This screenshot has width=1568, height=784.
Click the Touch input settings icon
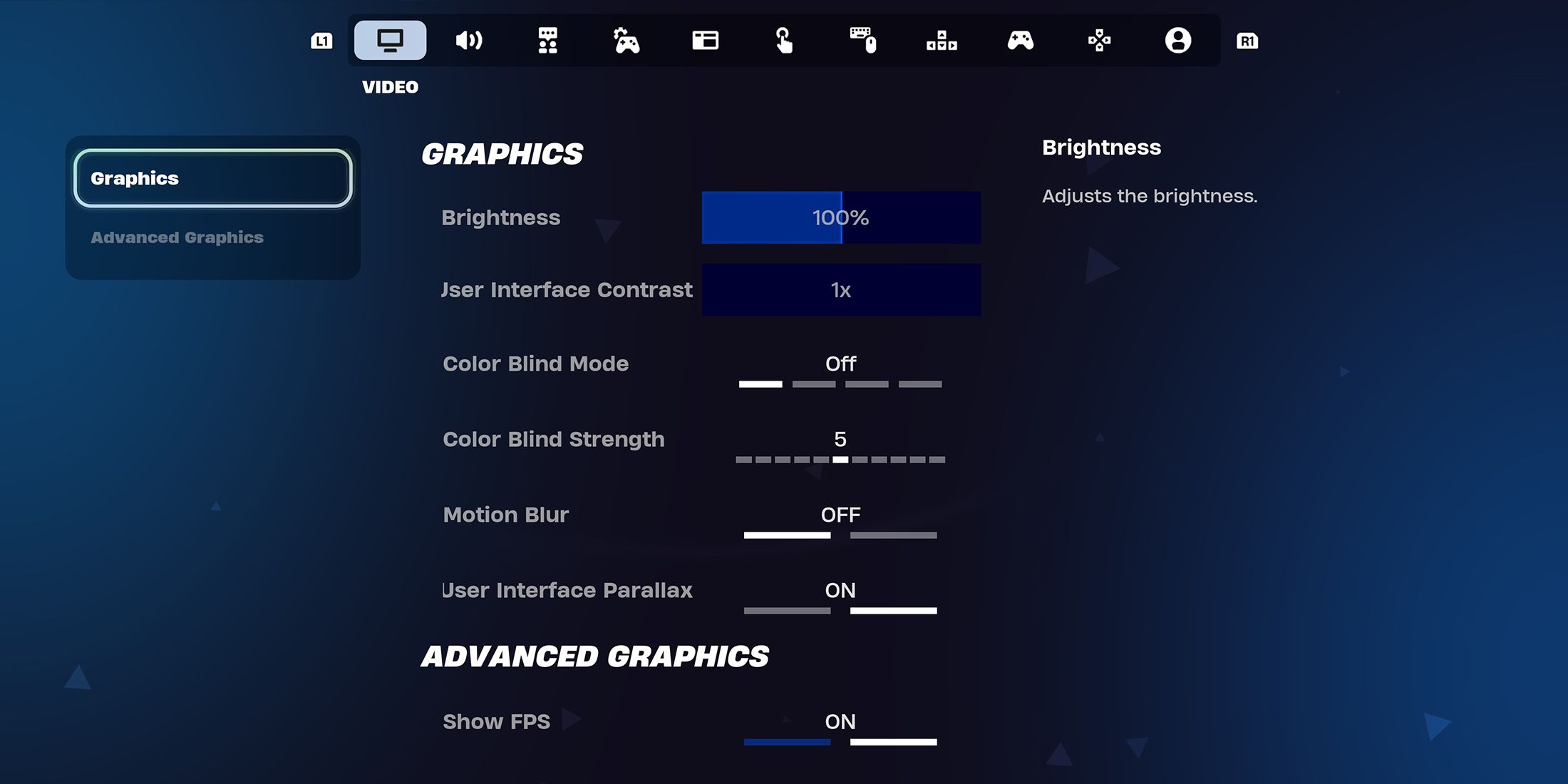(x=783, y=40)
